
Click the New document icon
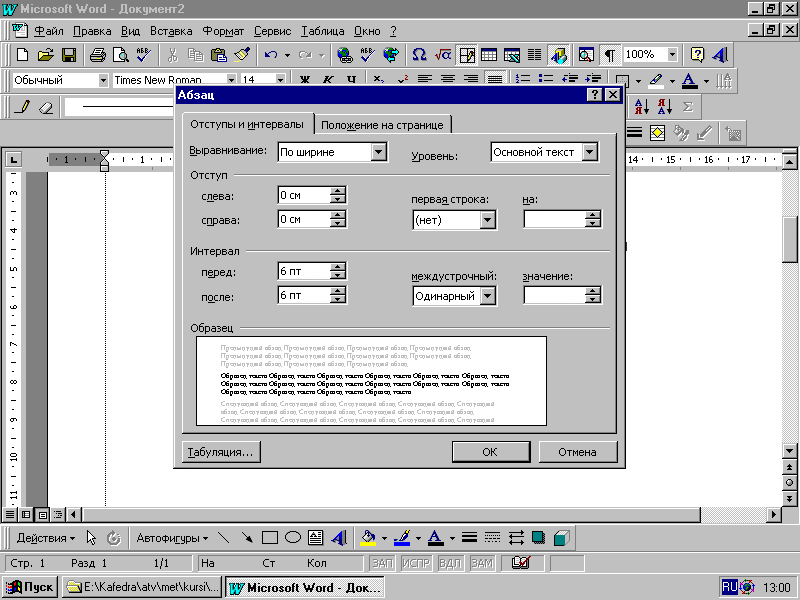[22, 55]
